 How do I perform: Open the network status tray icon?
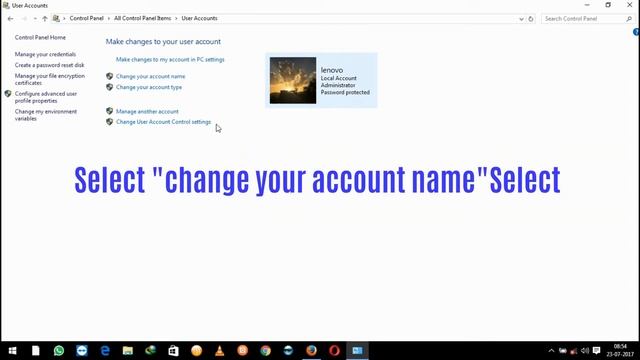573,351
